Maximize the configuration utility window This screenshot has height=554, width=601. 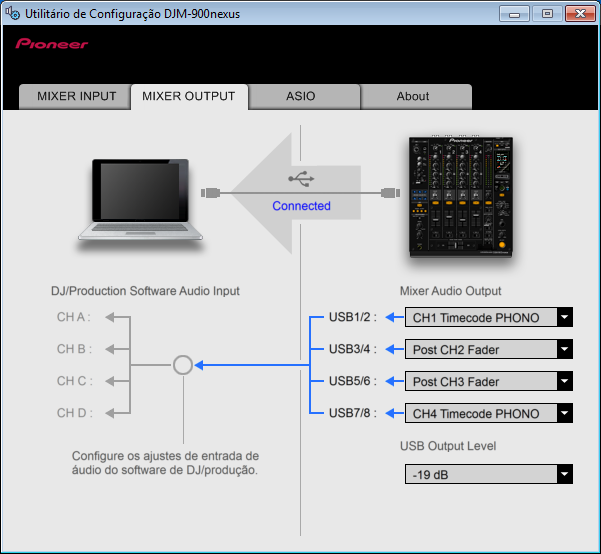pyautogui.click(x=547, y=14)
